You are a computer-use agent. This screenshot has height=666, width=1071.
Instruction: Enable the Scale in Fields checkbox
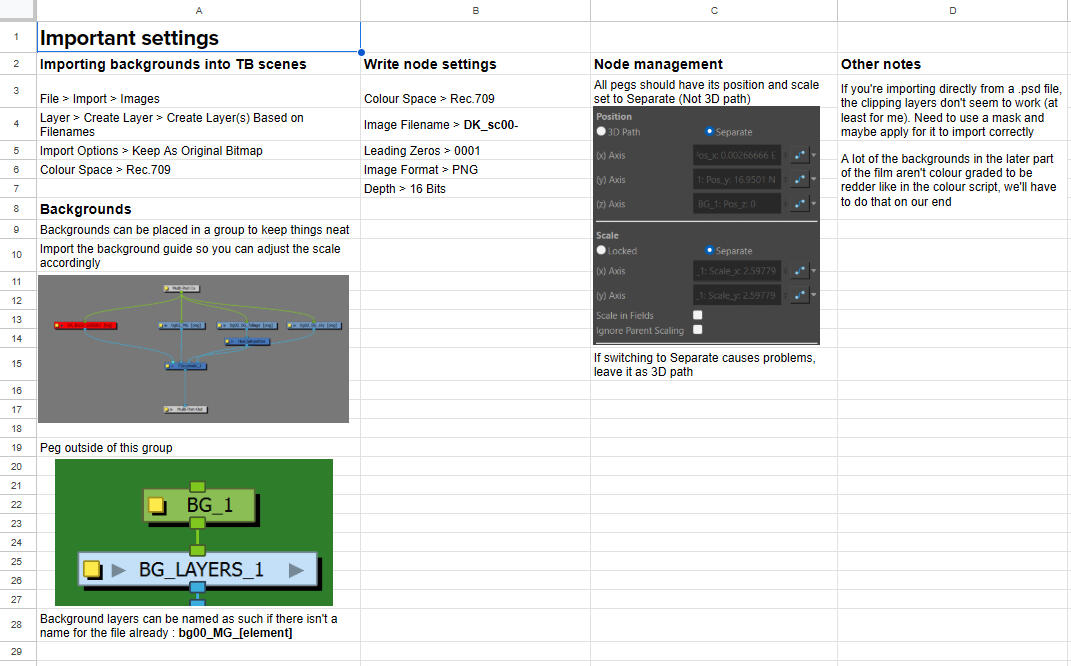pyautogui.click(x=697, y=315)
